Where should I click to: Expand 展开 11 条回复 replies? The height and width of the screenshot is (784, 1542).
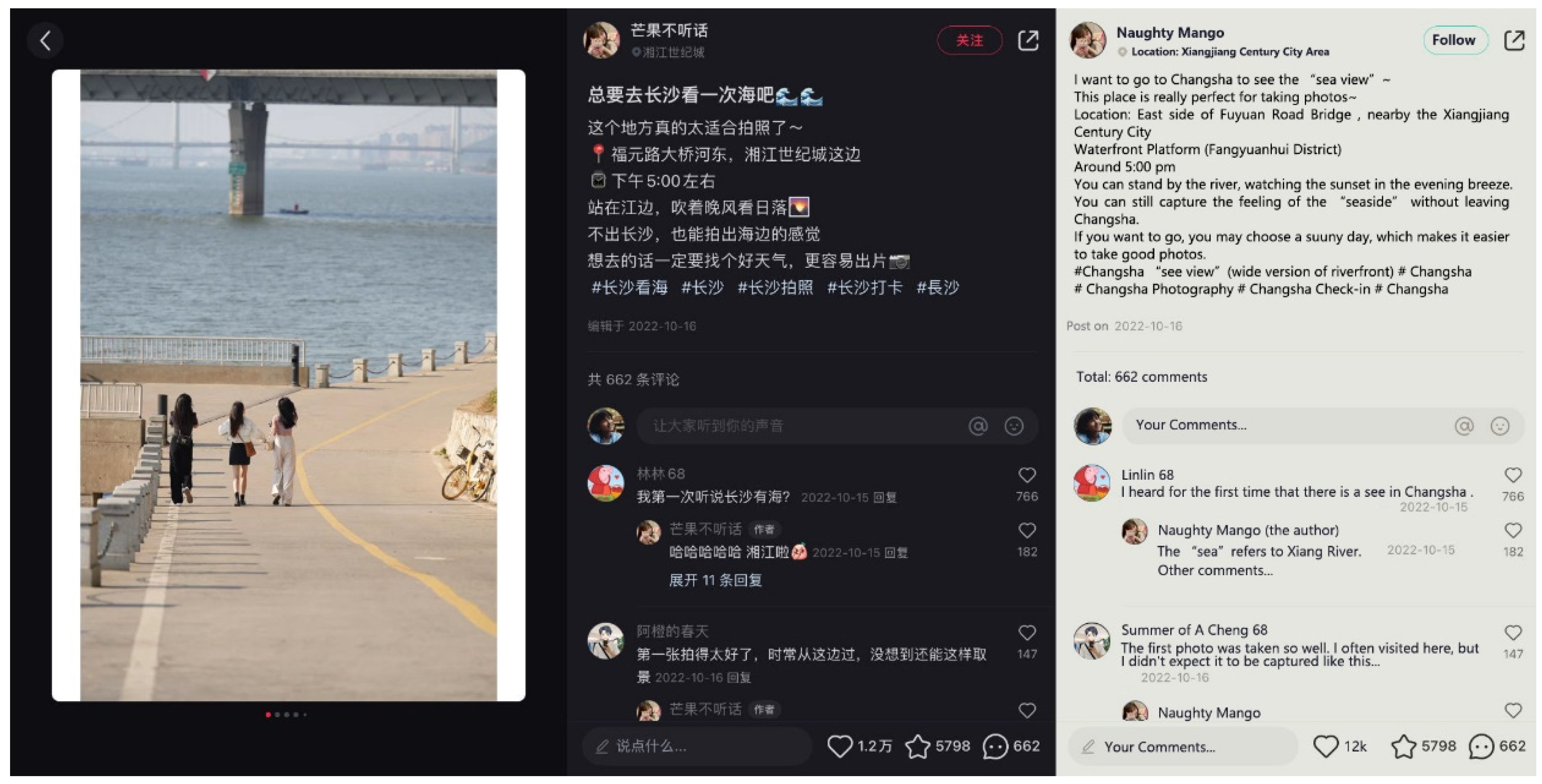(x=715, y=580)
